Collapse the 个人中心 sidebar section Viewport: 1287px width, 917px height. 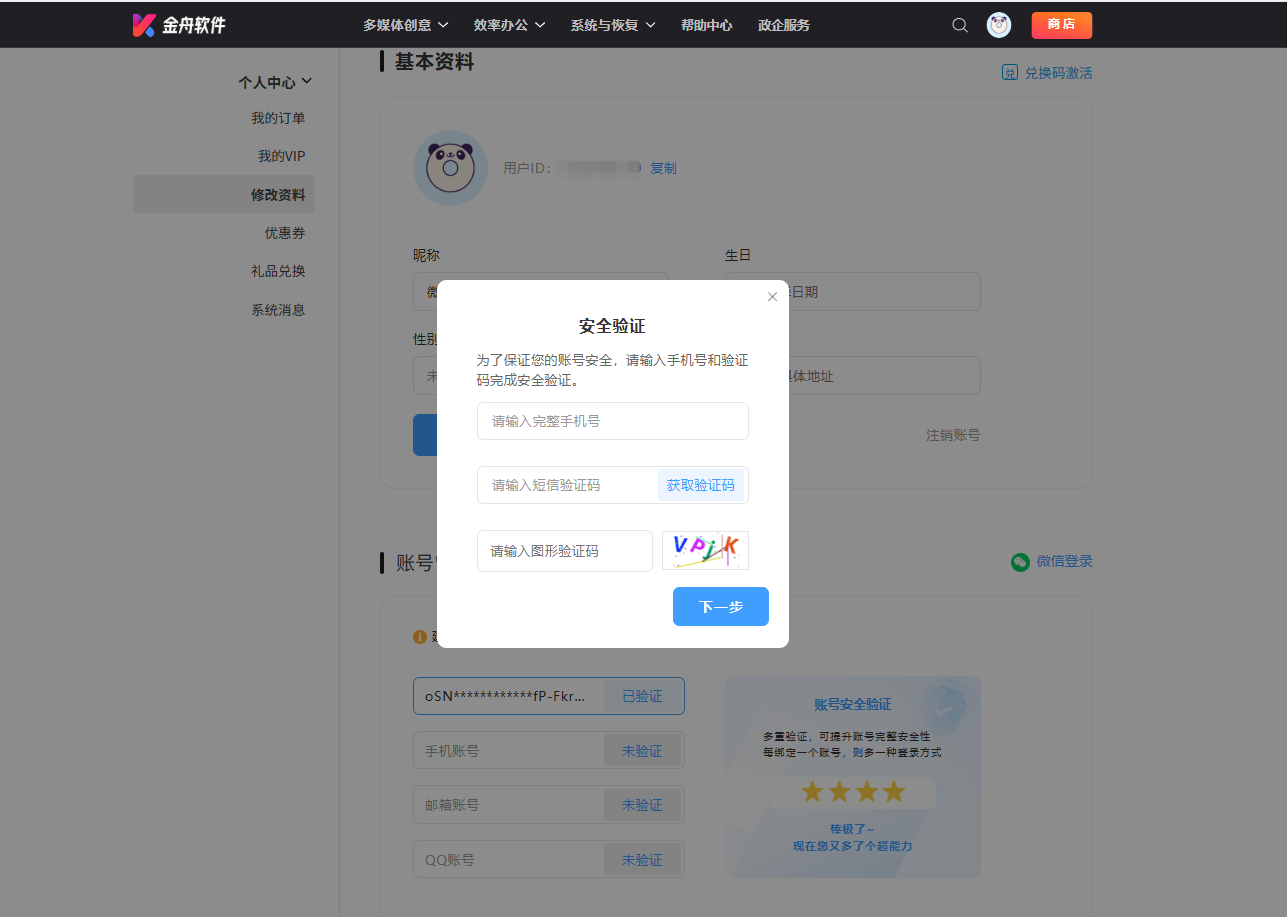(275, 82)
